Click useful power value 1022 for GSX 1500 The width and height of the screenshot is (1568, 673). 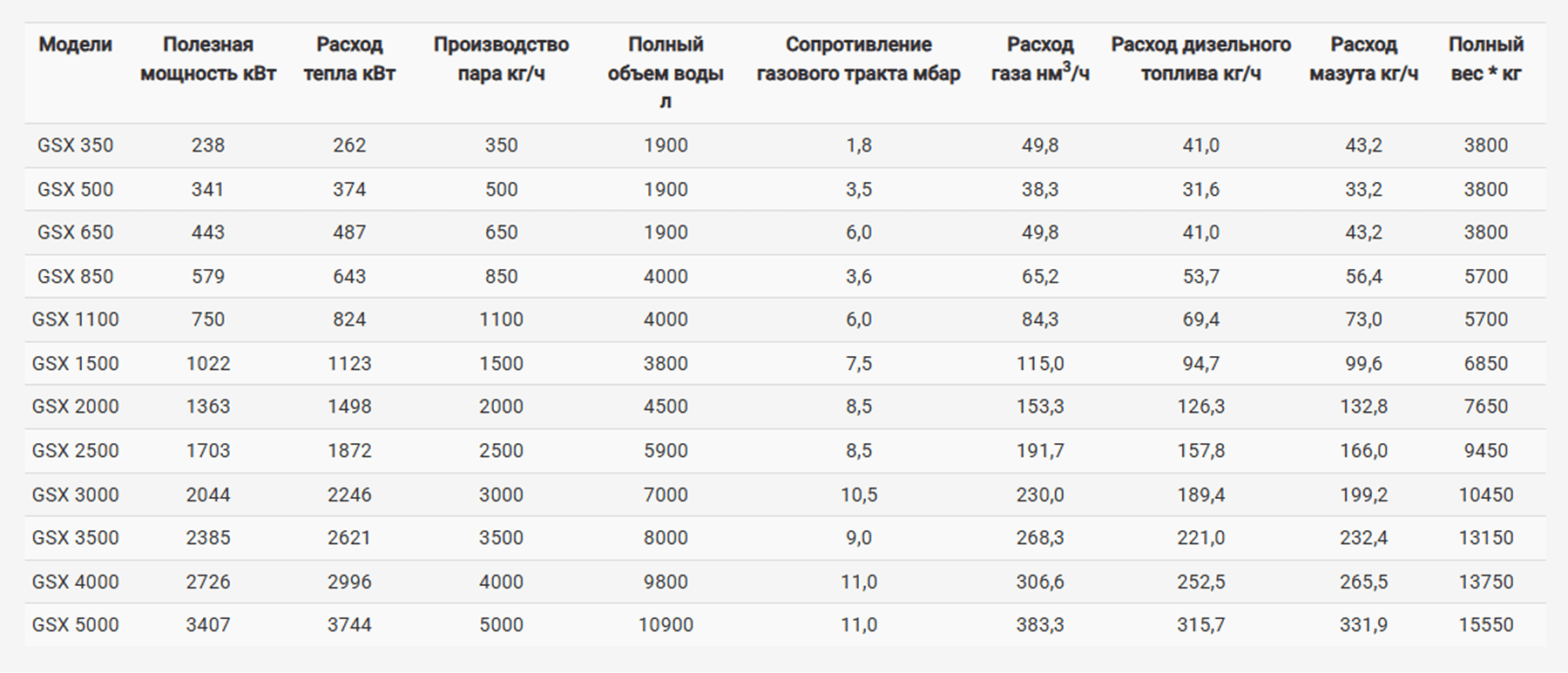click(207, 363)
